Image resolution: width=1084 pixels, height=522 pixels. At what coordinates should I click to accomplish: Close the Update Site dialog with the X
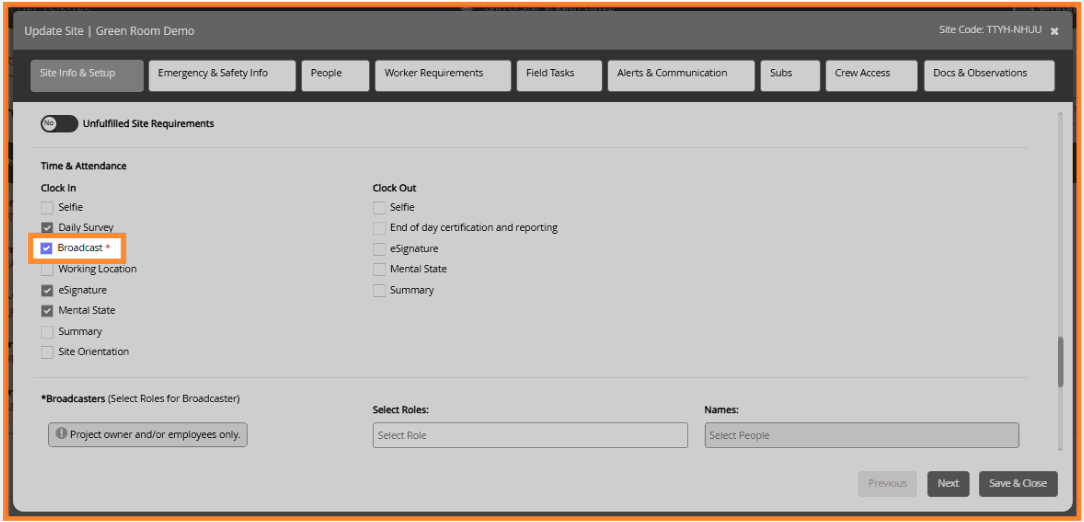click(x=1054, y=31)
